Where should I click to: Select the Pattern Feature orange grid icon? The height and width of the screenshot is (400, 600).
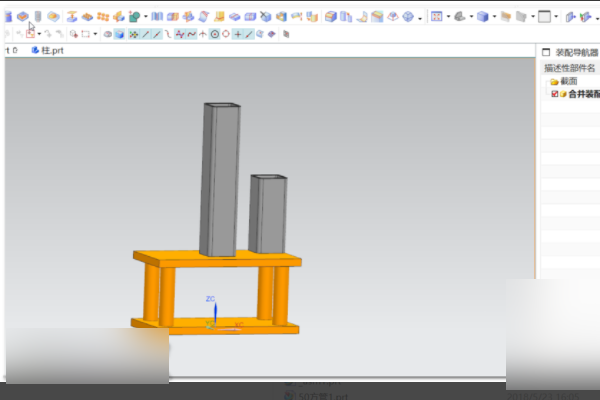pos(103,16)
